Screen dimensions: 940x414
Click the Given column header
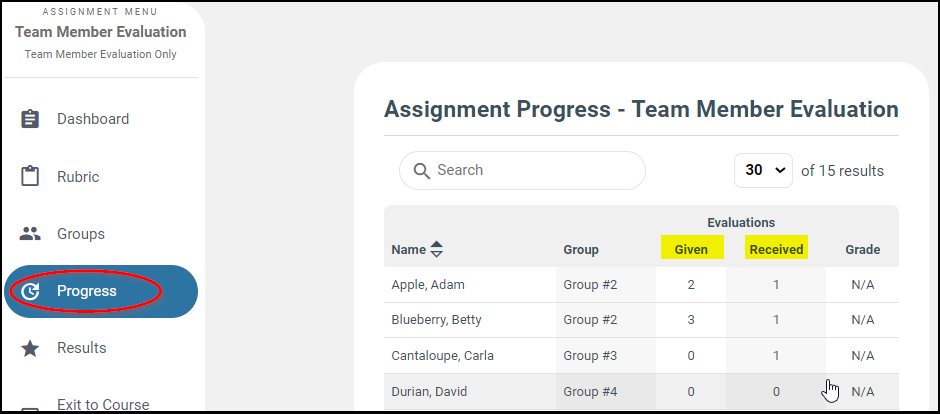tap(691, 249)
